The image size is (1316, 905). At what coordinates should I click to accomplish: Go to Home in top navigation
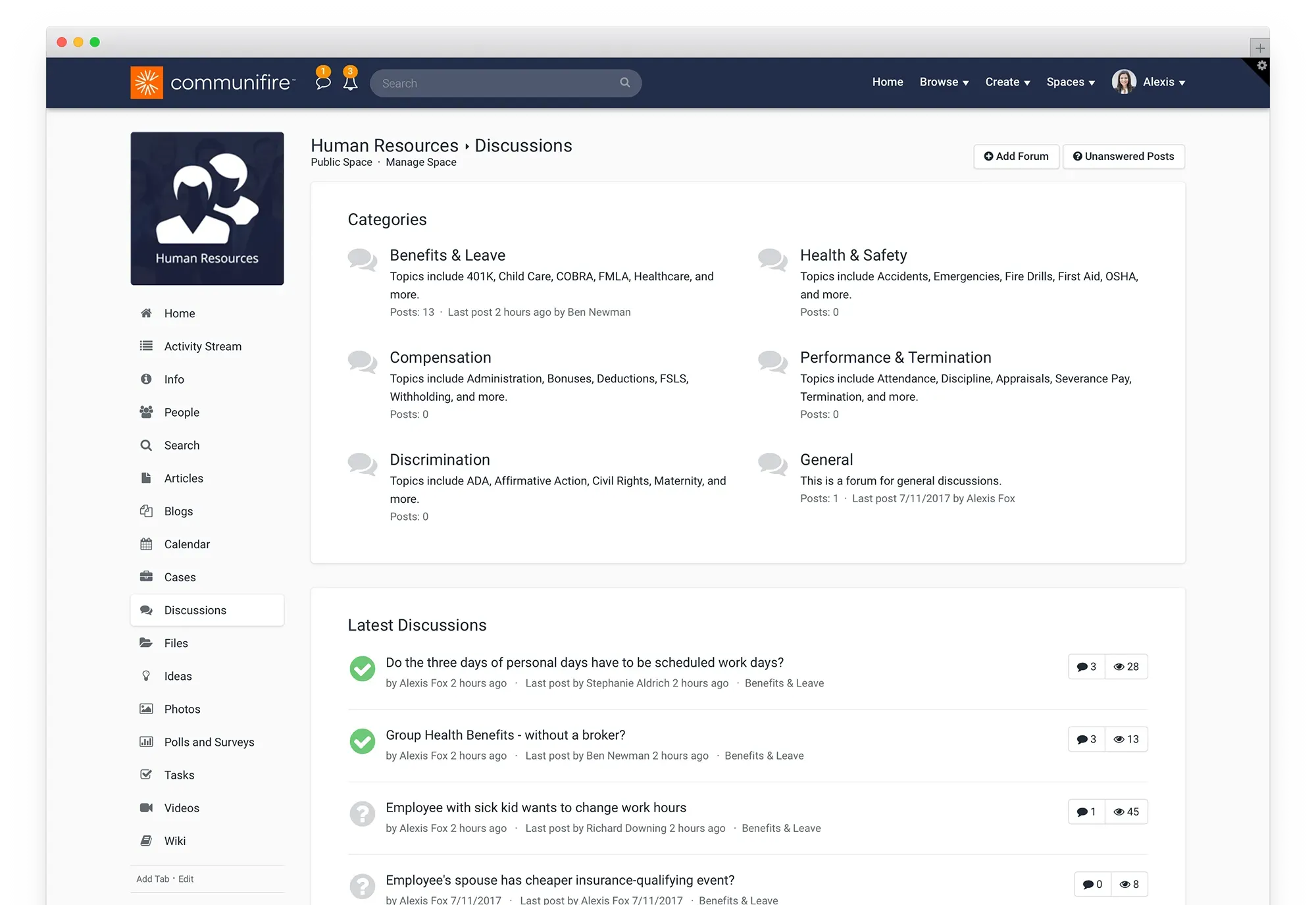[888, 82]
